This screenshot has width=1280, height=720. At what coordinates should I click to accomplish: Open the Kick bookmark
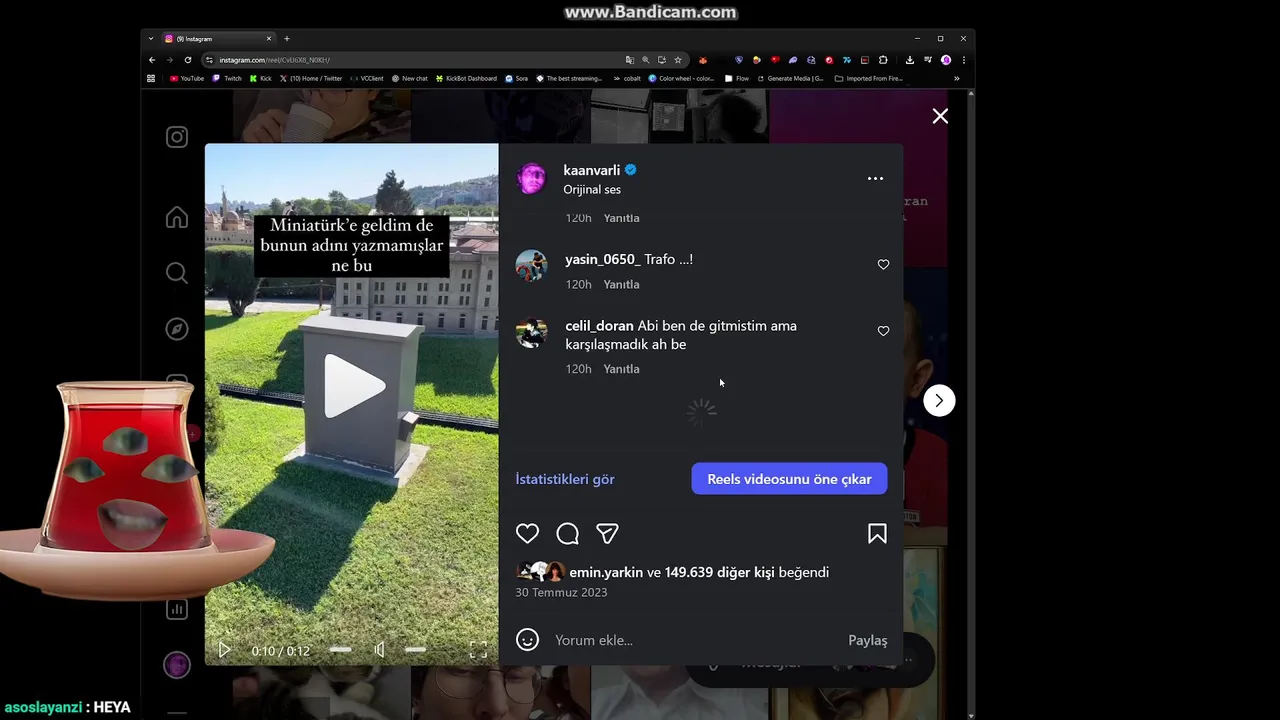[x=261, y=78]
